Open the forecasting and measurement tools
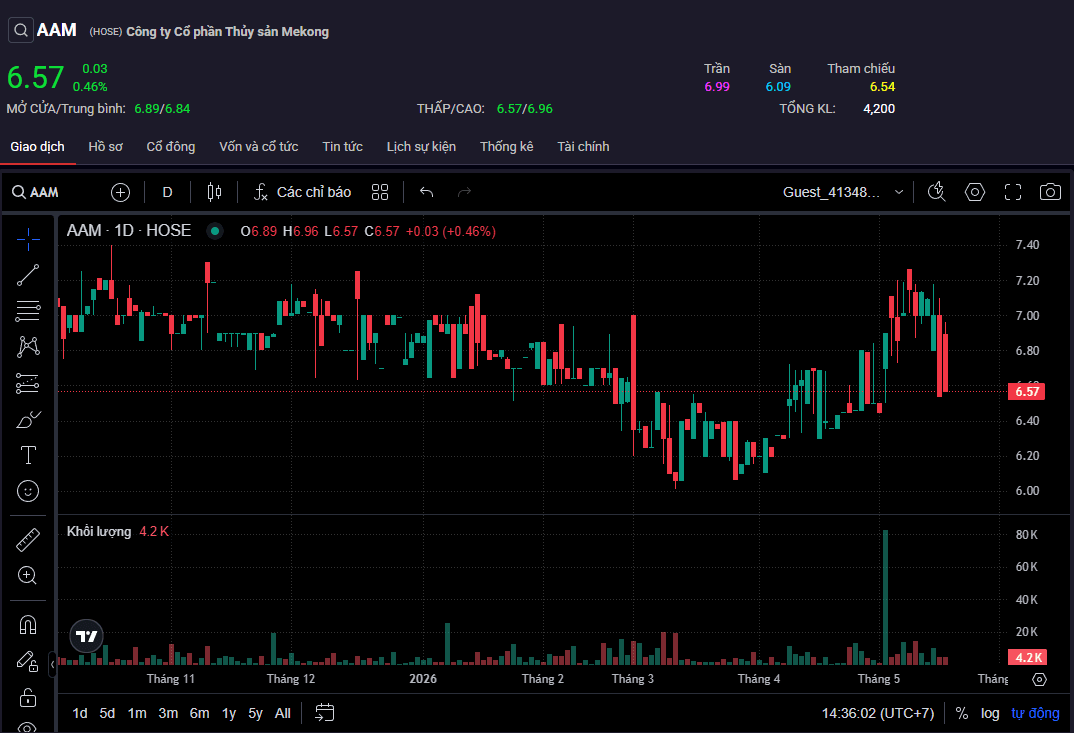 [28, 383]
